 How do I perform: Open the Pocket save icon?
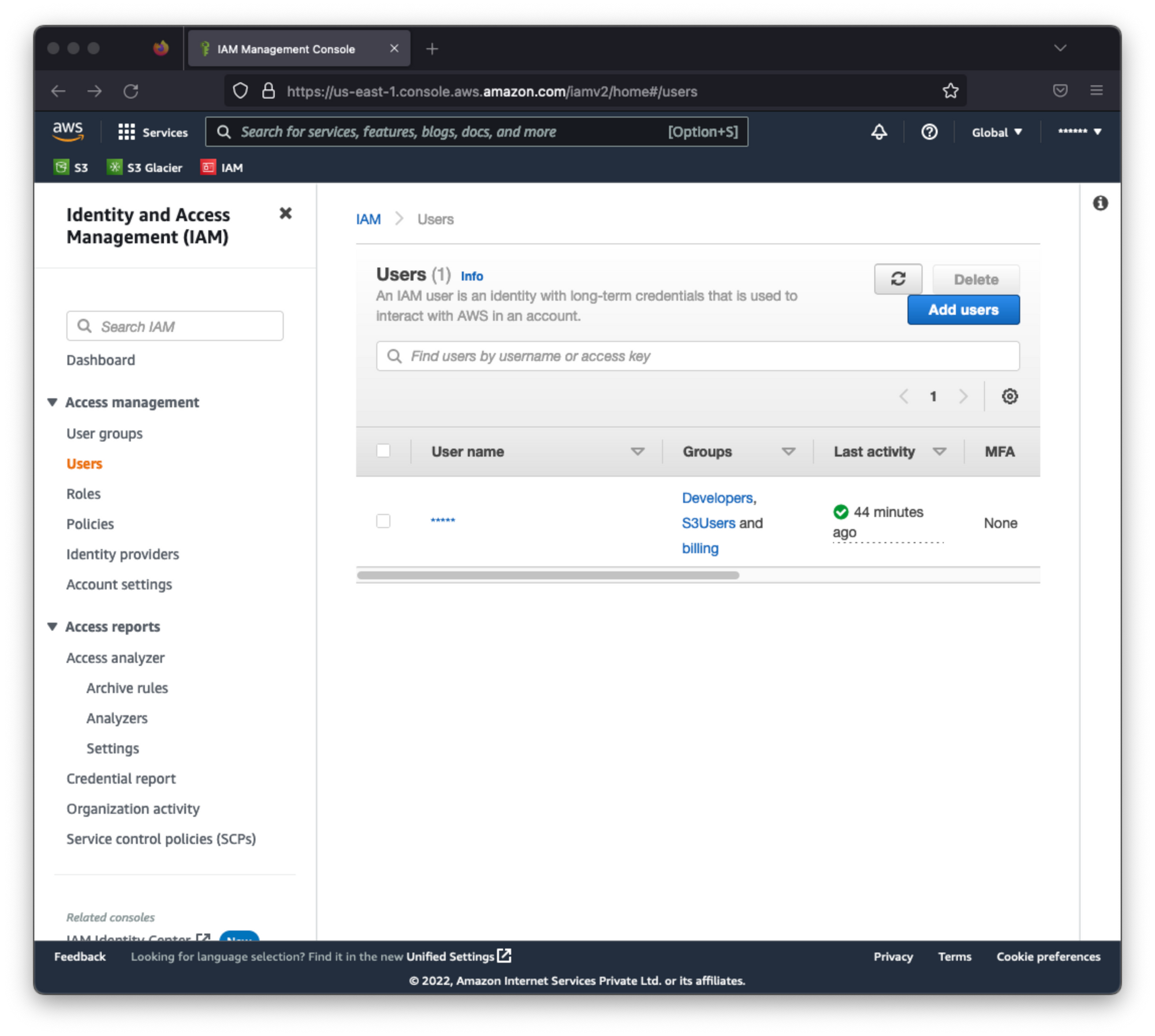tap(1060, 91)
